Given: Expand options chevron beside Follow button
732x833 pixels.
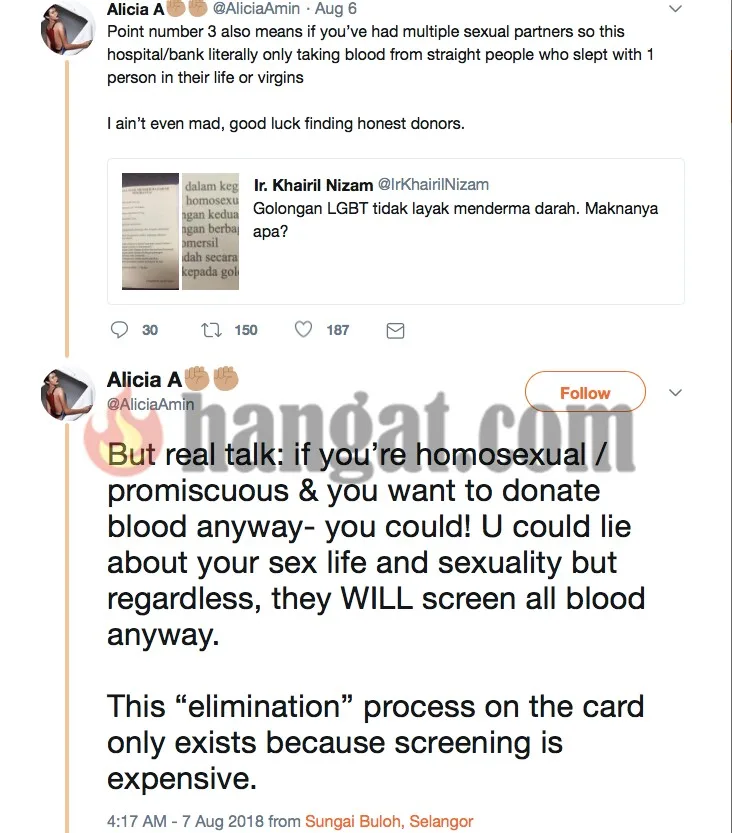Looking at the screenshot, I should [x=675, y=393].
